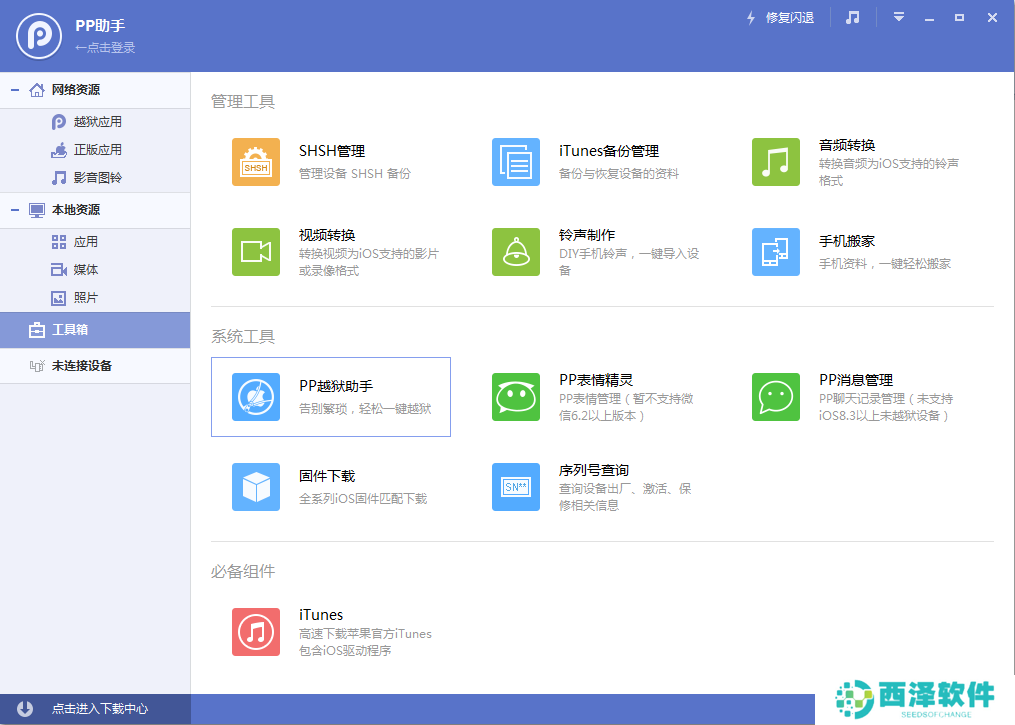Open the iTunes备份管理 icon
Screen dimensions: 1015x725
coord(516,162)
